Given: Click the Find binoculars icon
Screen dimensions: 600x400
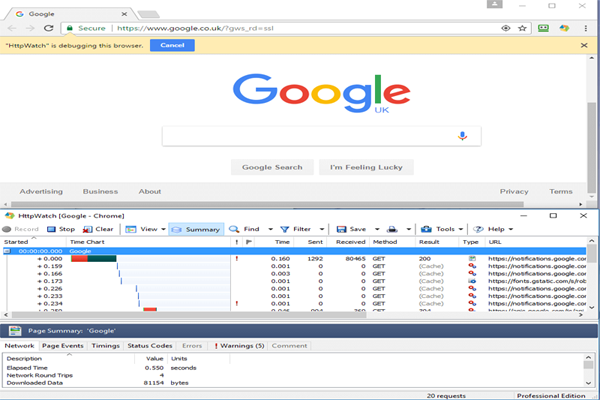Looking at the screenshot, I should click(234, 229).
